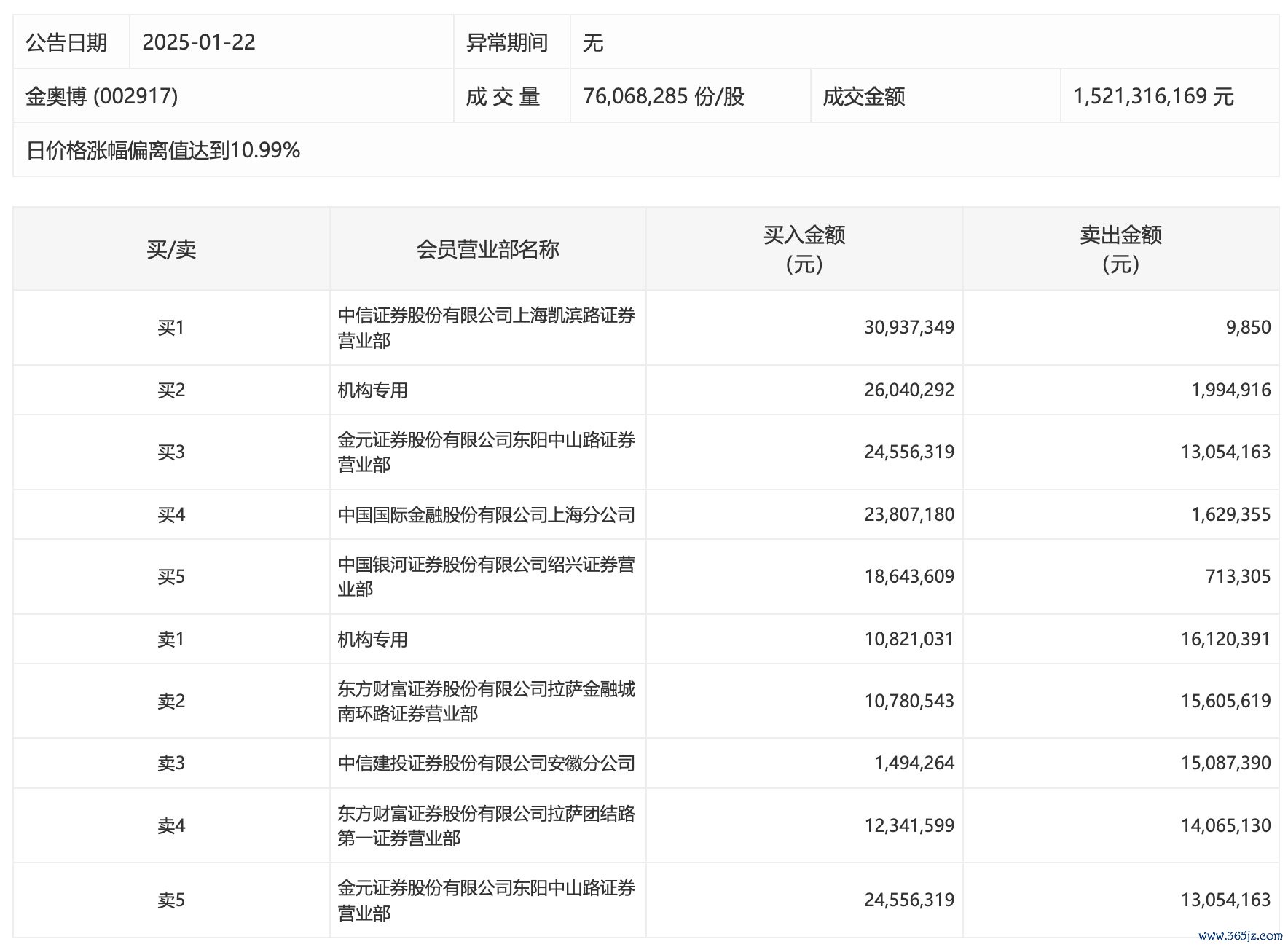Select the 买5 row label
The width and height of the screenshot is (1288, 947).
click(171, 577)
